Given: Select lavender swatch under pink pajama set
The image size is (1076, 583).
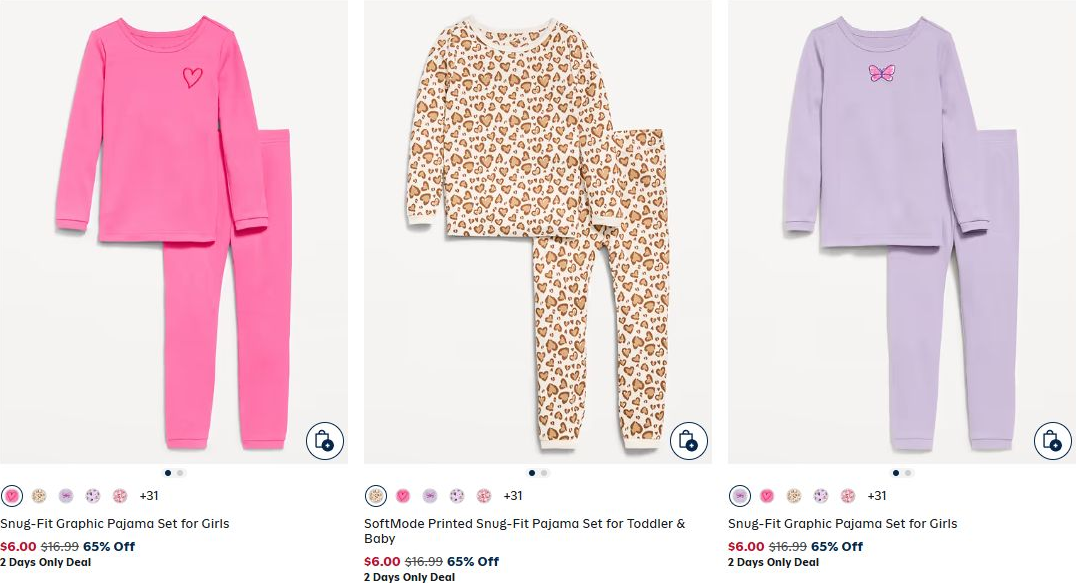Looking at the screenshot, I should [x=66, y=495].
